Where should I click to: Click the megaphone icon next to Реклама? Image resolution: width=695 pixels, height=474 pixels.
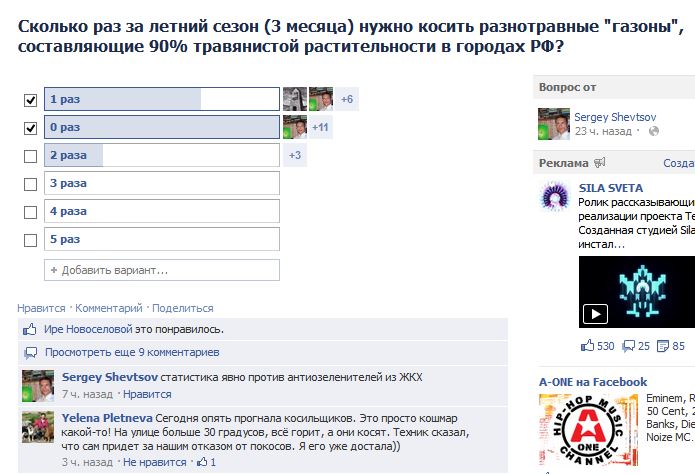pos(600,163)
